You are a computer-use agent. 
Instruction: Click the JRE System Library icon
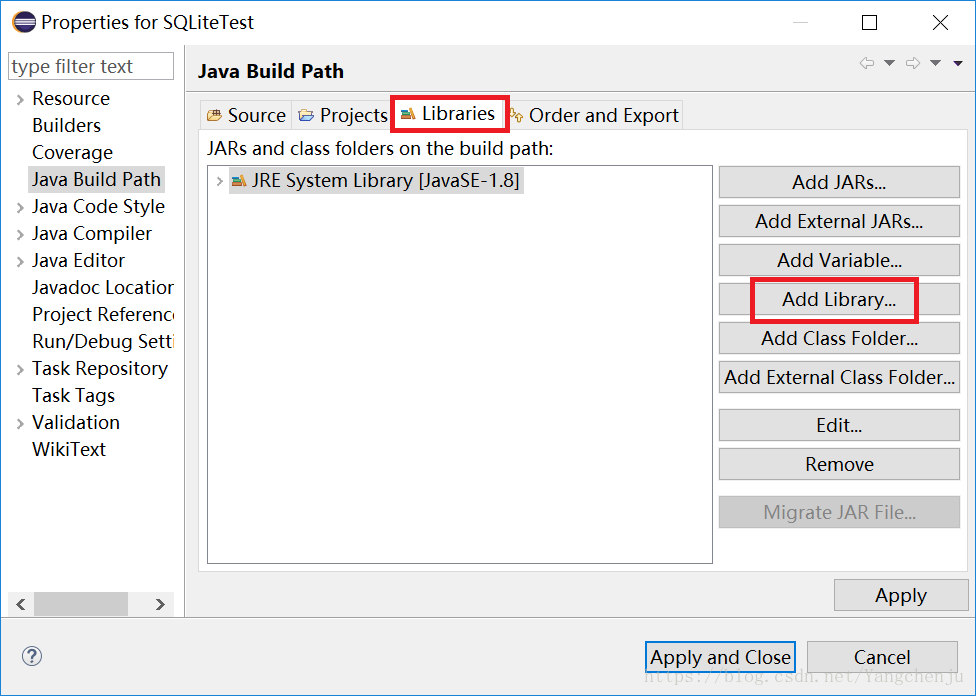pyautogui.click(x=238, y=181)
